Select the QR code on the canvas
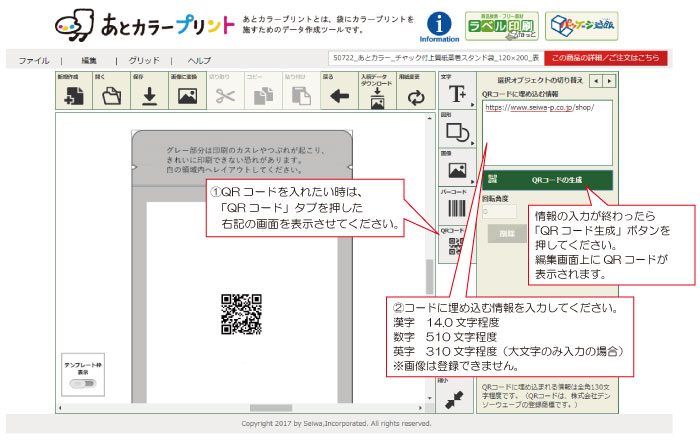 241,314
